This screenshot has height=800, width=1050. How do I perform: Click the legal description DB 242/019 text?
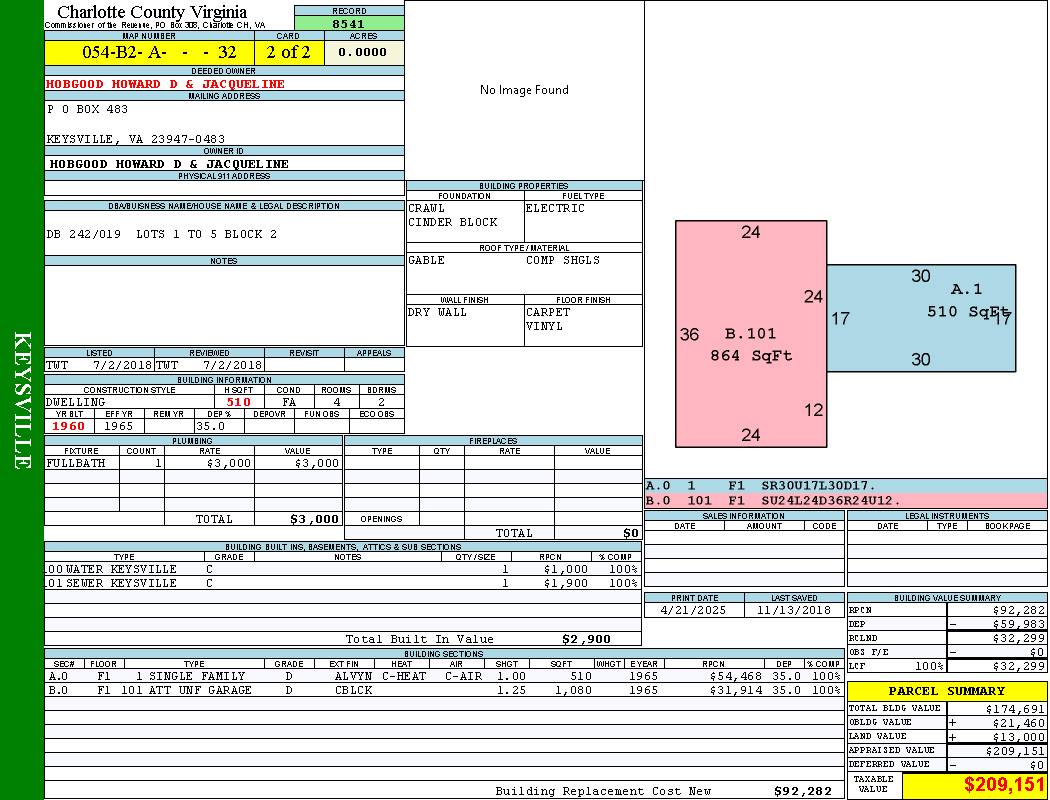162,234
